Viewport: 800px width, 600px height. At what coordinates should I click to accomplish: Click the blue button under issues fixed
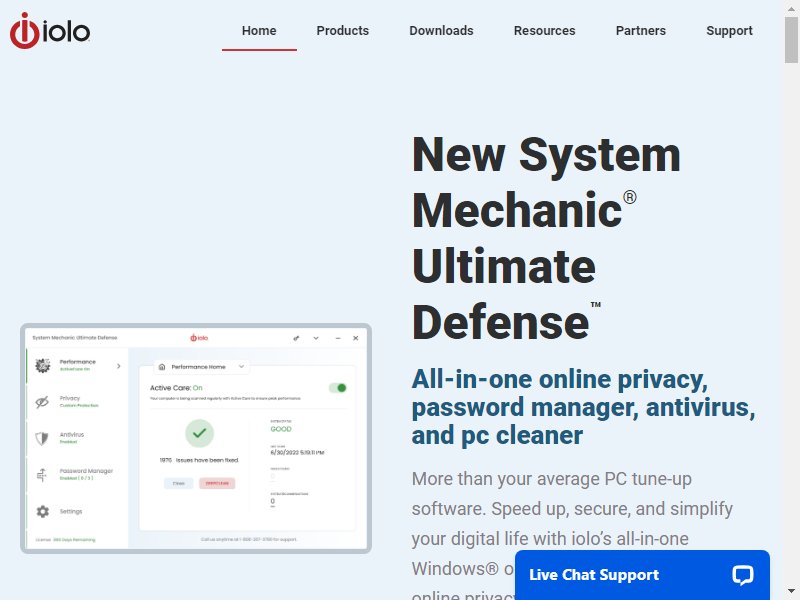(179, 483)
